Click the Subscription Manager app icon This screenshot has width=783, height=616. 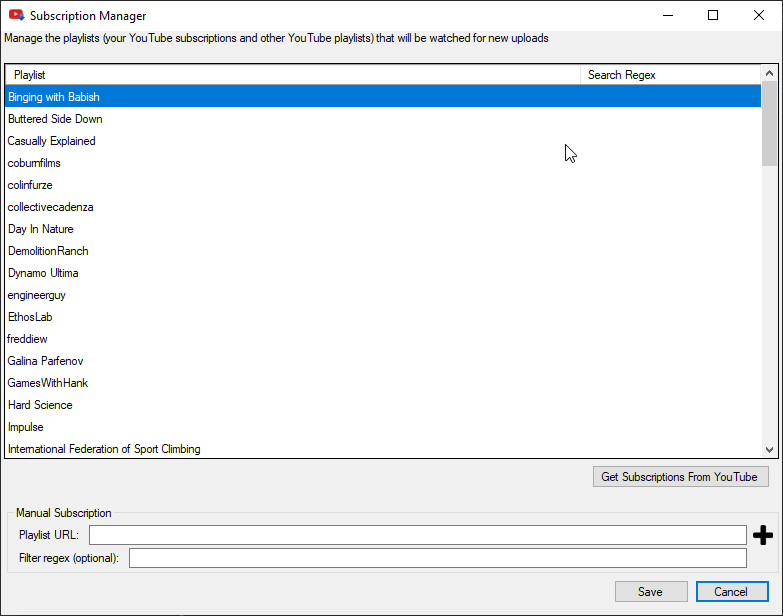16,15
